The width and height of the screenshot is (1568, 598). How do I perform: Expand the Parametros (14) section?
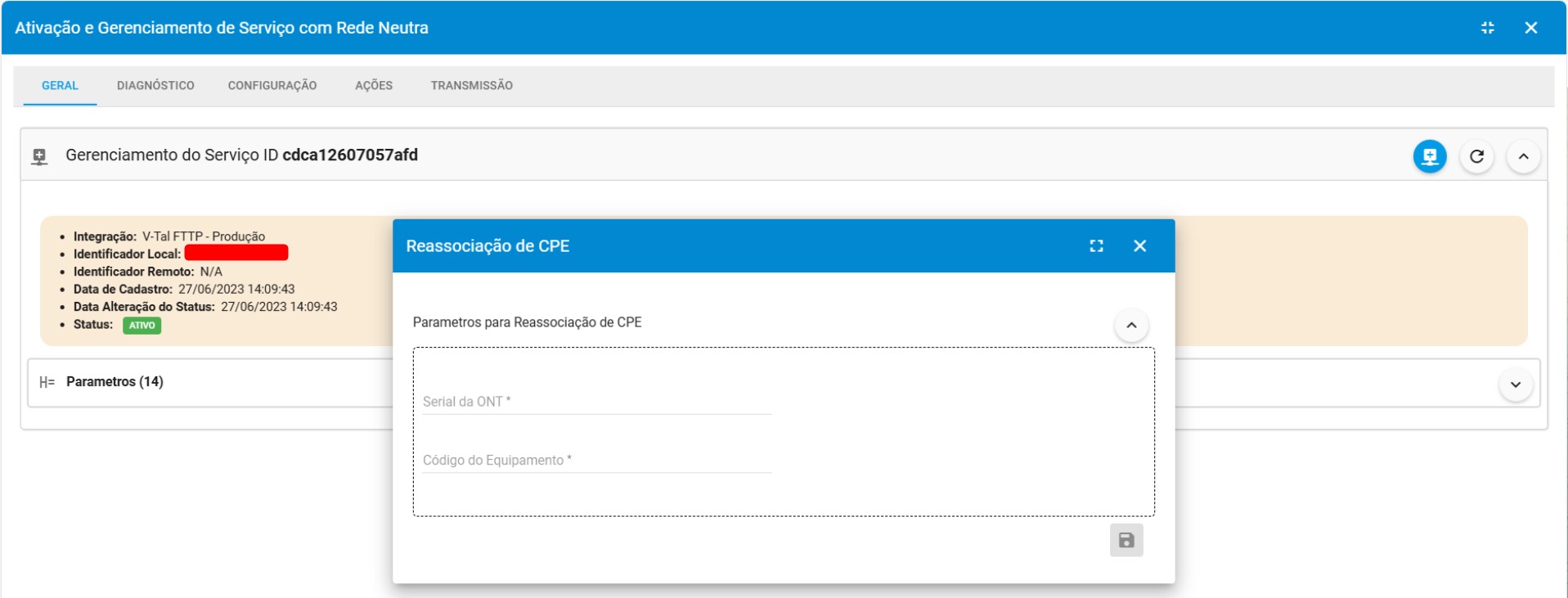[x=1515, y=384]
